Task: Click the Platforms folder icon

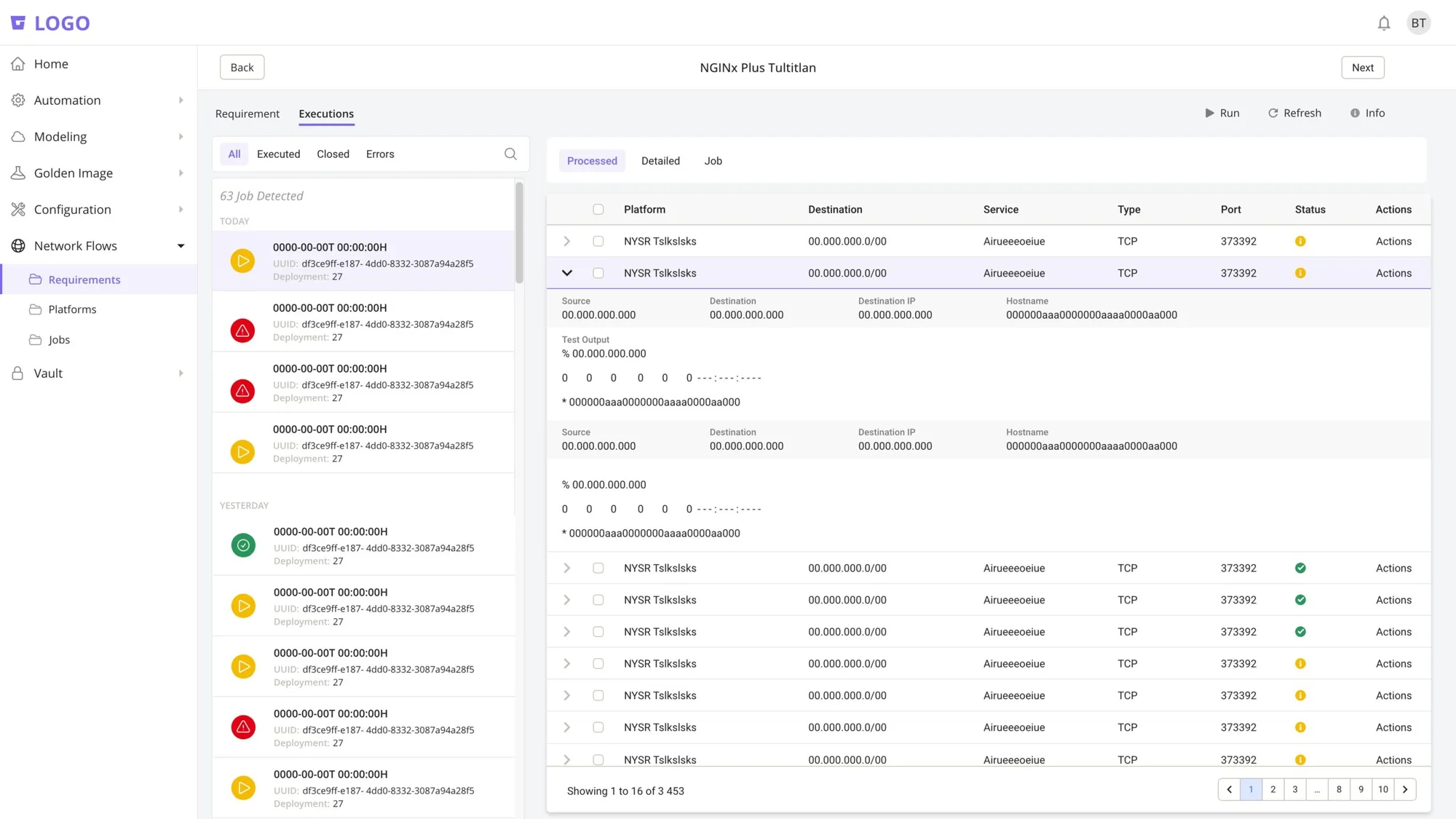Action: [35, 309]
